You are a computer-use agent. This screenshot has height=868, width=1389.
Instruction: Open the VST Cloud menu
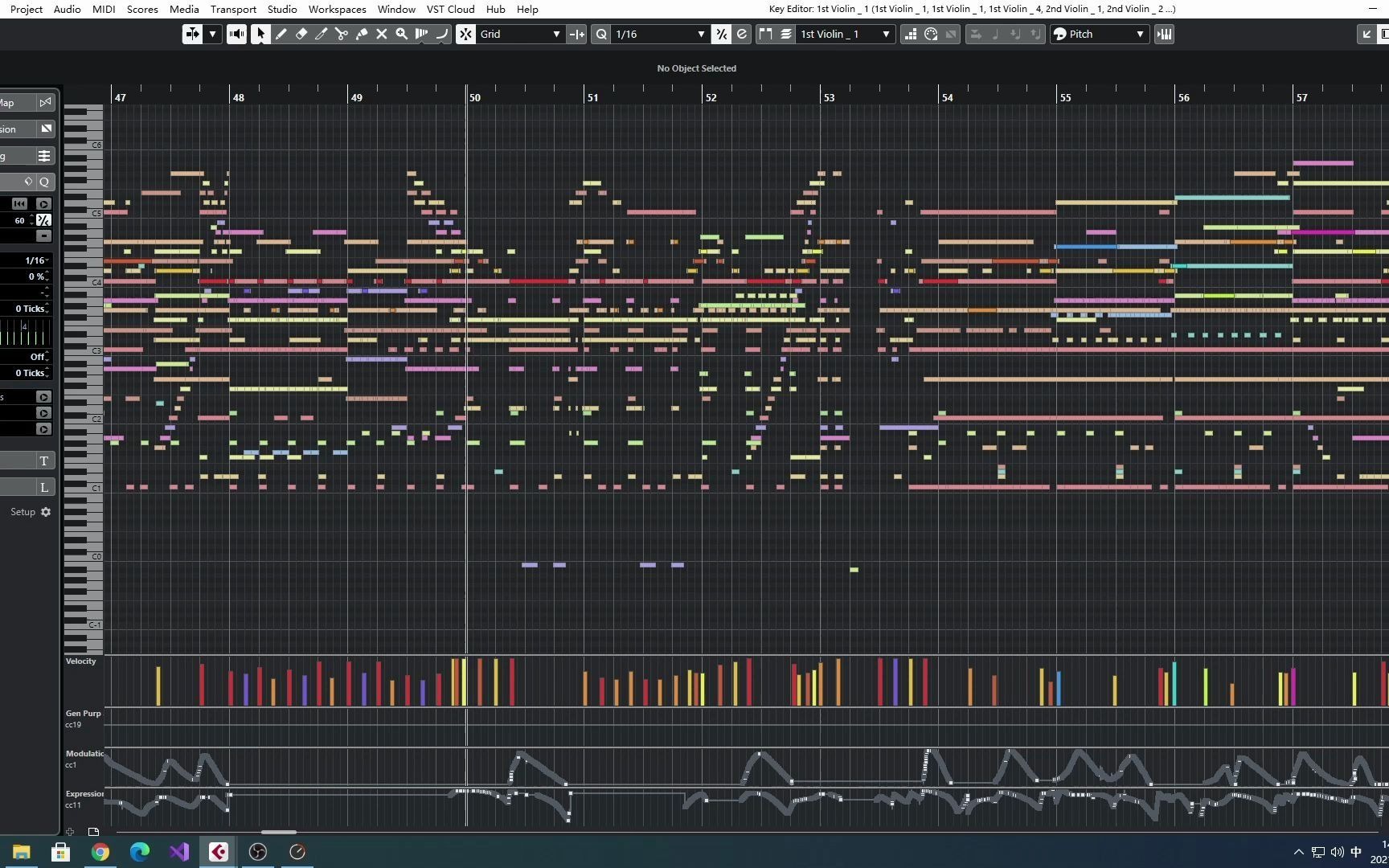point(450,9)
